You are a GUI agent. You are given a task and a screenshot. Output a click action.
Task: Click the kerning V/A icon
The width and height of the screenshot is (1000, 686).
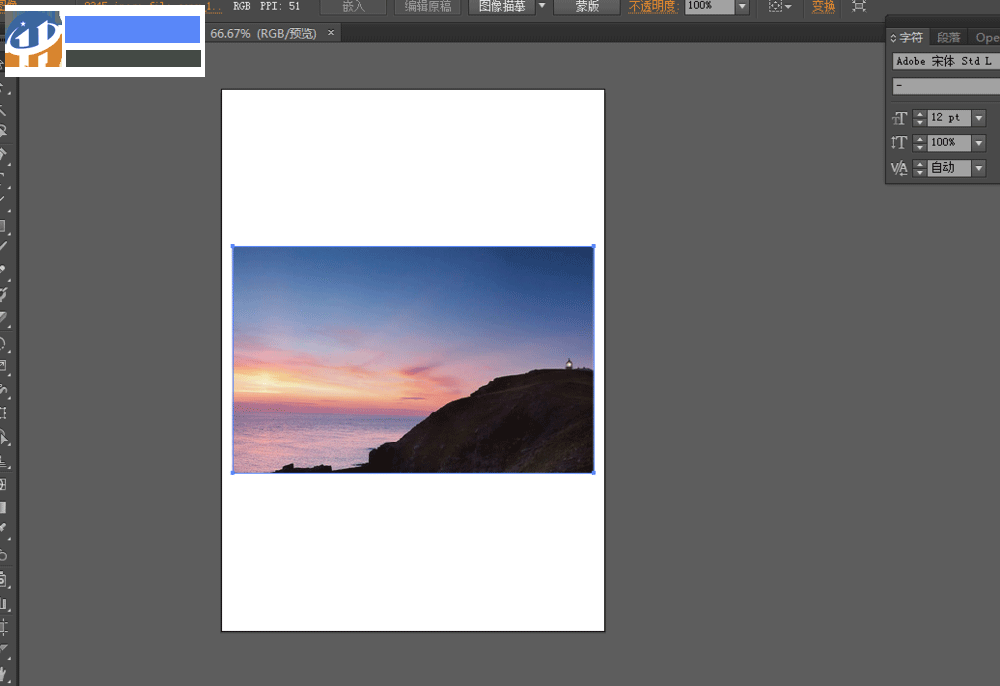[900, 169]
